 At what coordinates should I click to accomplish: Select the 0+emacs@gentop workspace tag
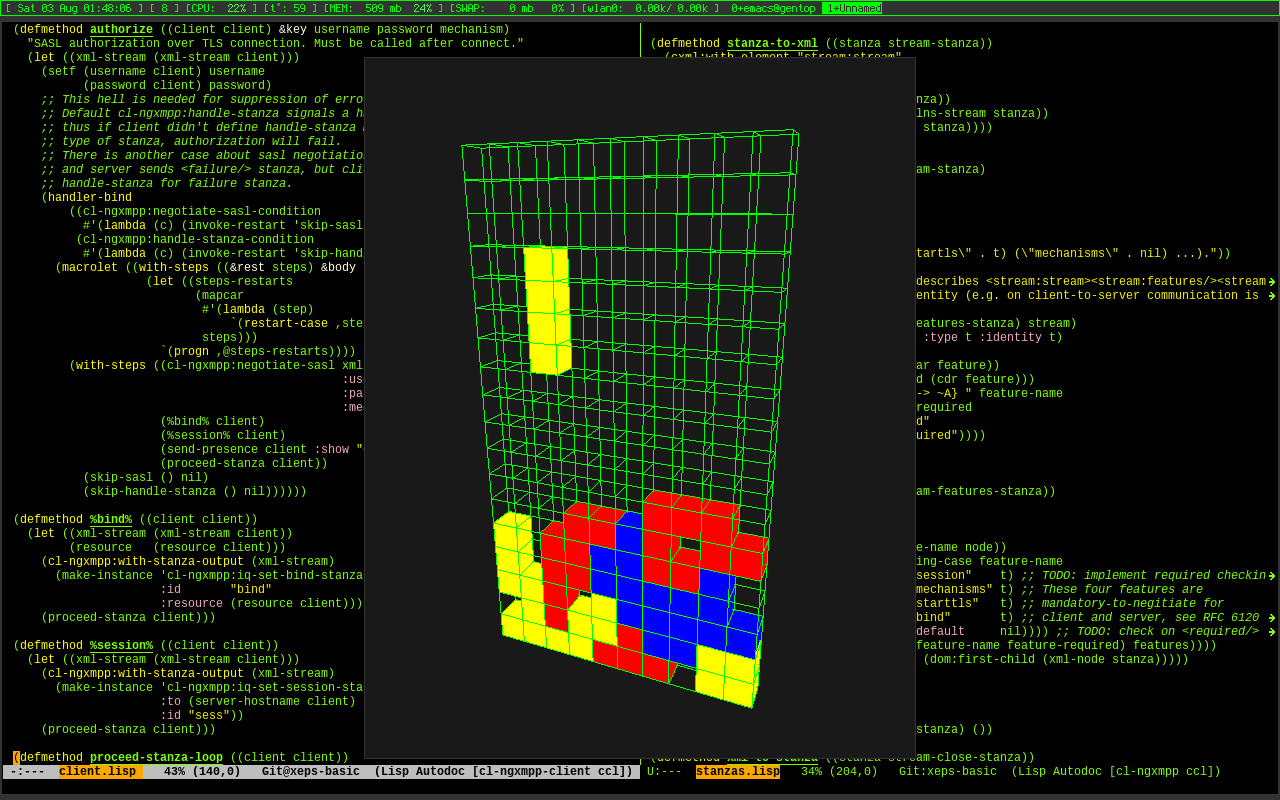pyautogui.click(x=773, y=8)
